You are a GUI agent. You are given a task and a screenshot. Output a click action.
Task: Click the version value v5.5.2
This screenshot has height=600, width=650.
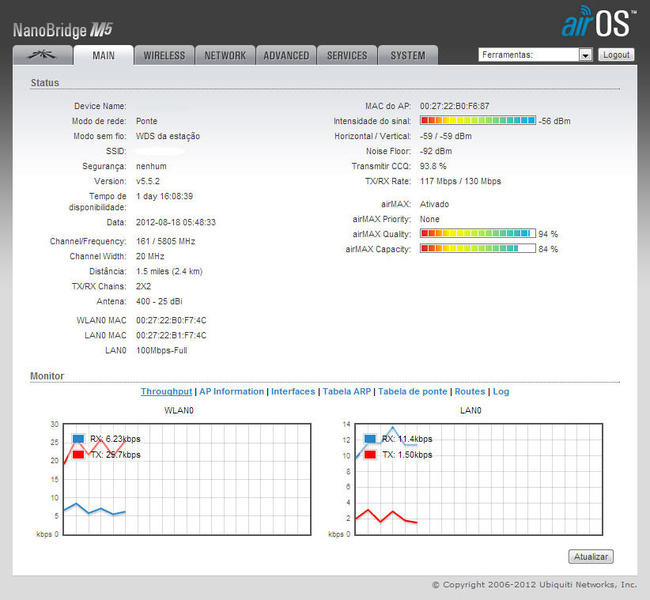tap(148, 181)
